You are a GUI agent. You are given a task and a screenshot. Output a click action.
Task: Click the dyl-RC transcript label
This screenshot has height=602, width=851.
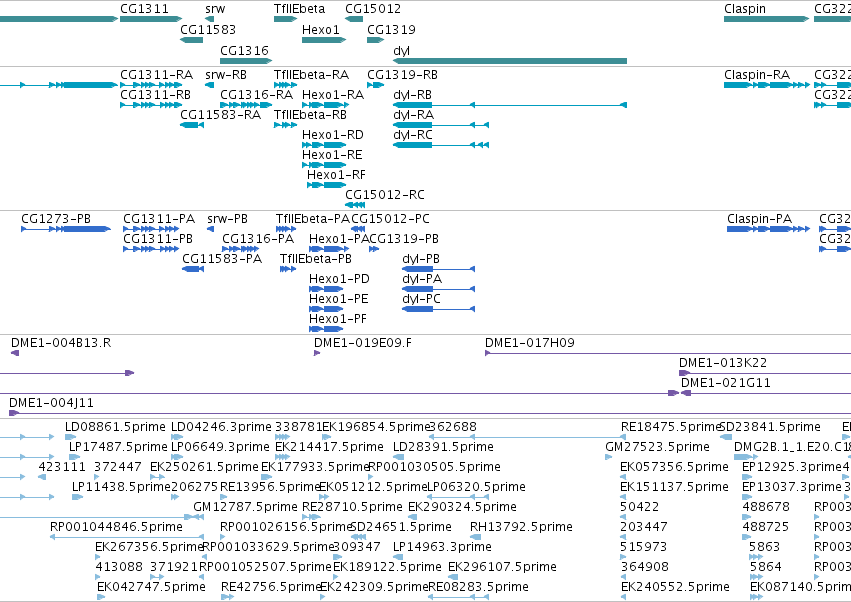click(412, 135)
